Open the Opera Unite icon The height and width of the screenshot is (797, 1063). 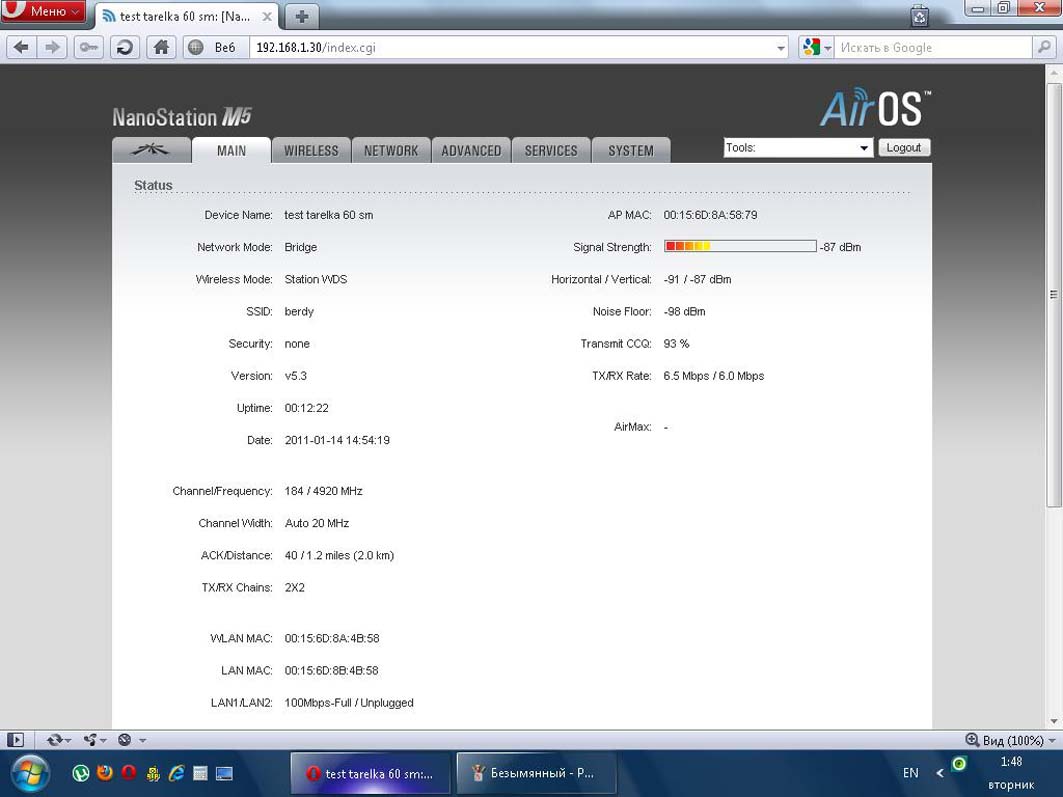point(90,740)
